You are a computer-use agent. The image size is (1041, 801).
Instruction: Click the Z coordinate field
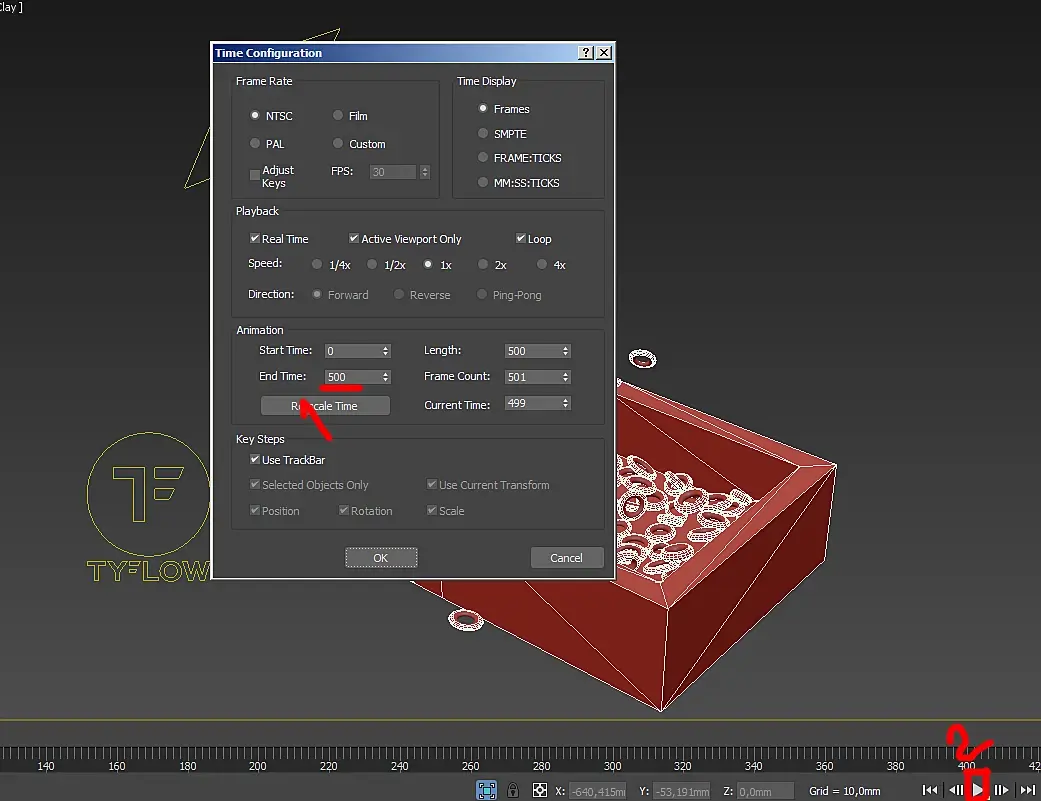[x=765, y=791]
